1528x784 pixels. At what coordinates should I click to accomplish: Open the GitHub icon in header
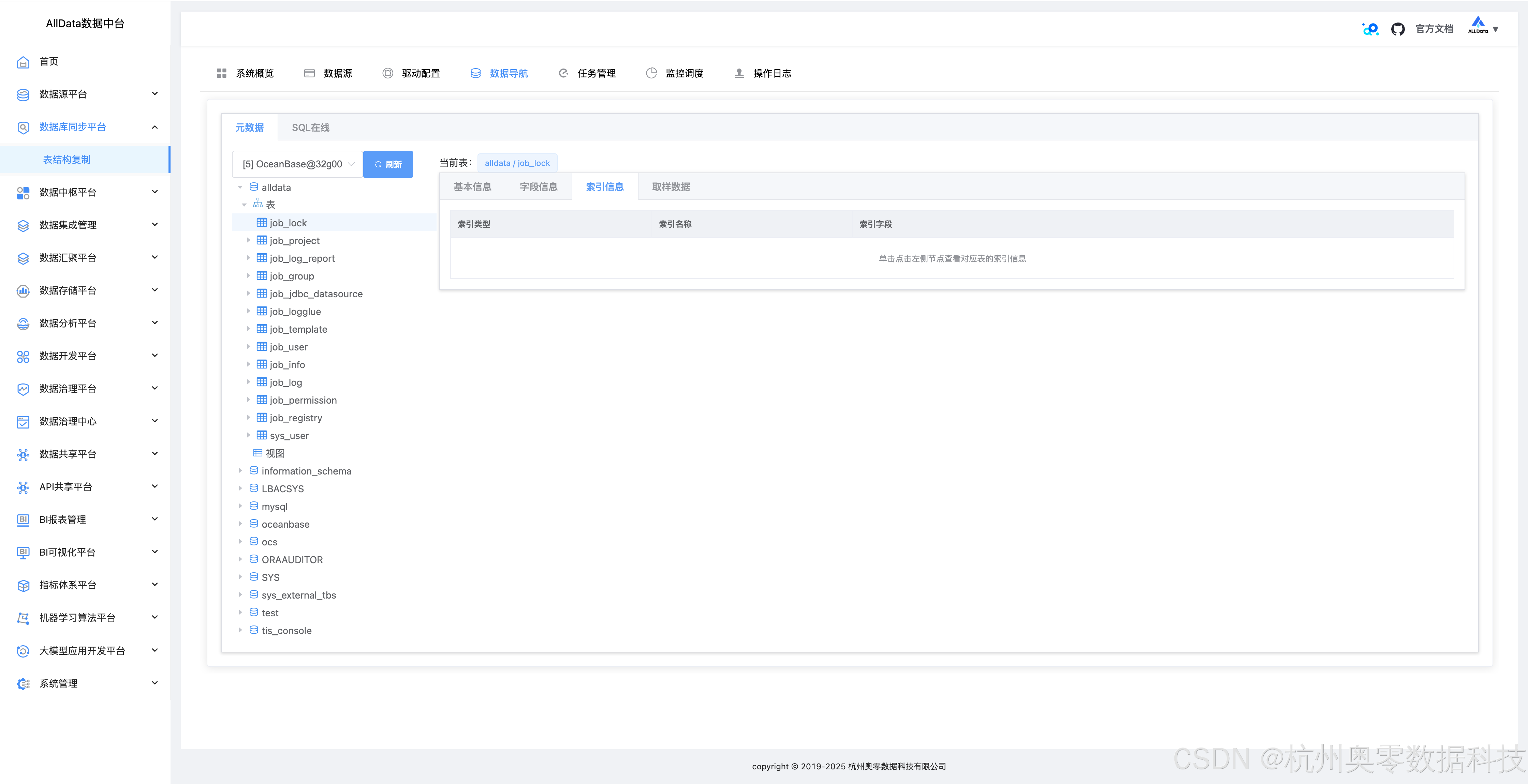1397,29
